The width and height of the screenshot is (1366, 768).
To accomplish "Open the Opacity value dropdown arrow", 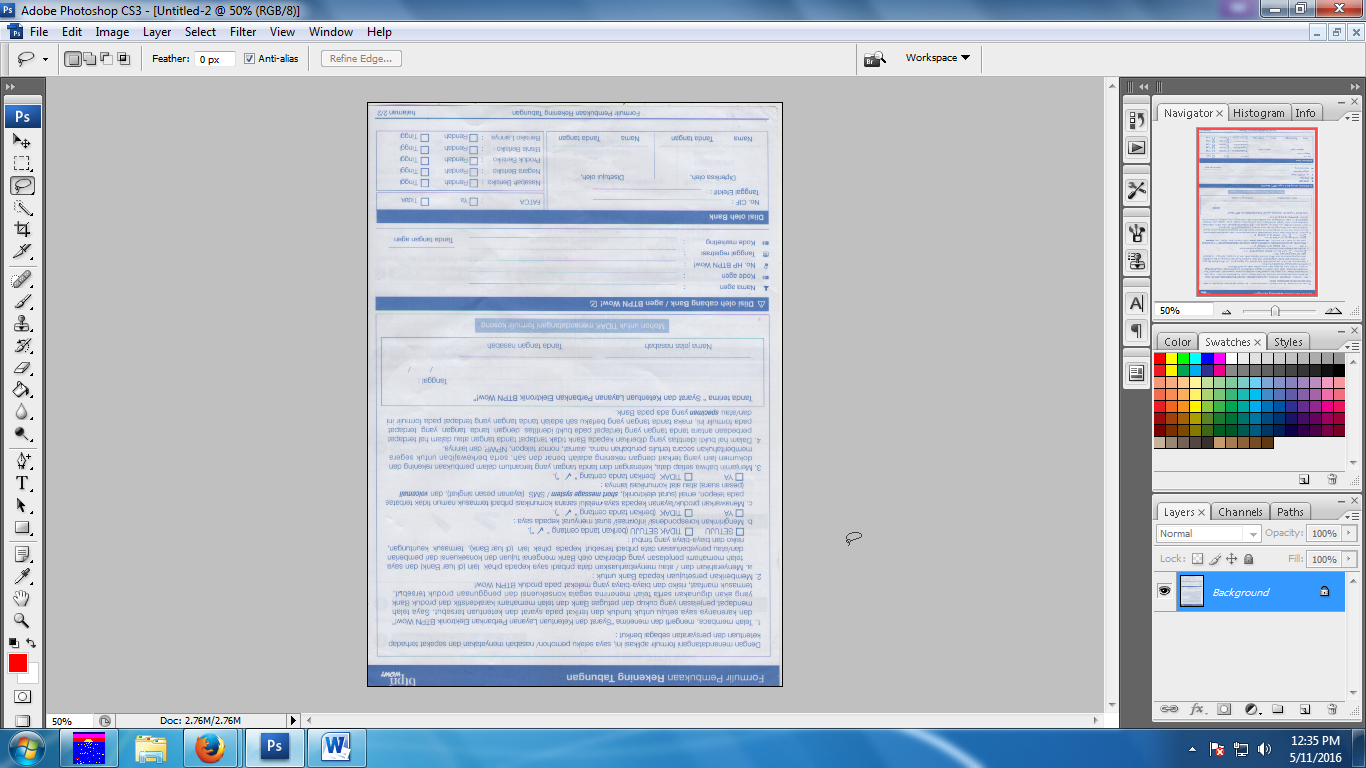I will point(1349,533).
